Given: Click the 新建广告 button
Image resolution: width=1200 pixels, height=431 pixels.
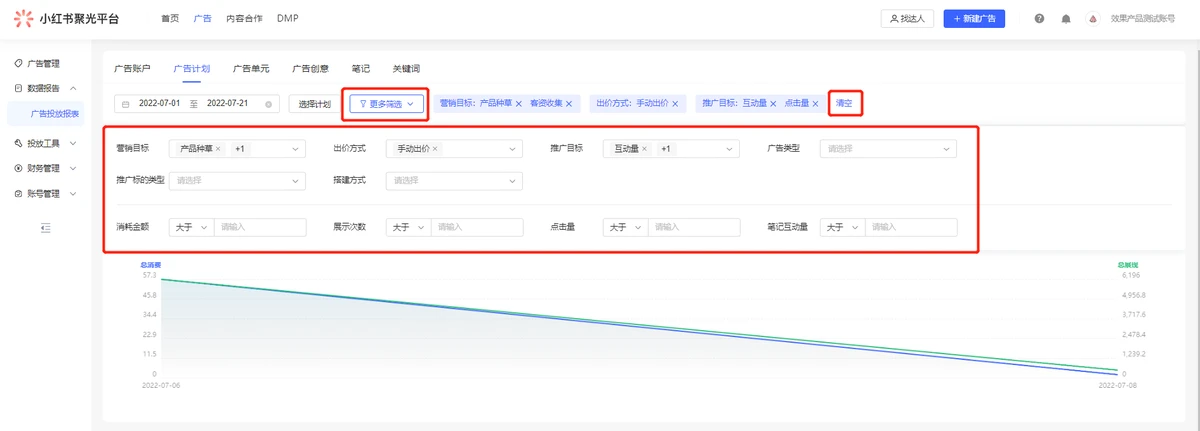Looking at the screenshot, I should (974, 19).
